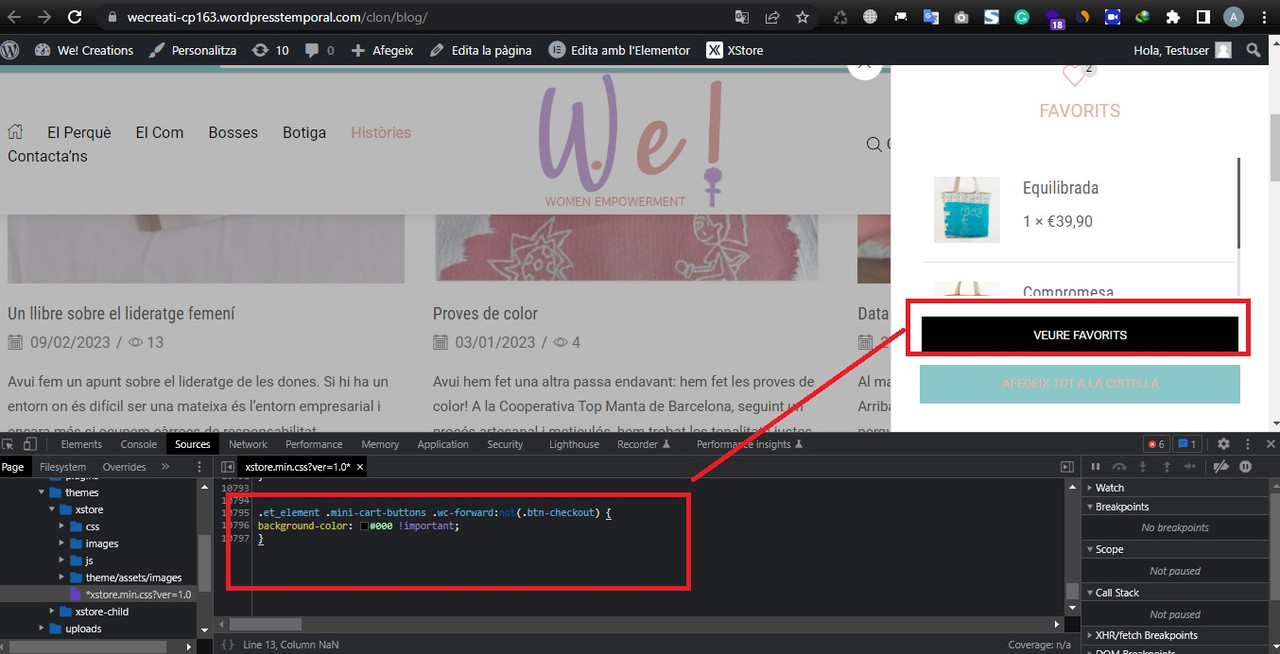Open DevTools customize three-dot menu
This screenshot has height=654, width=1280.
point(1247,444)
